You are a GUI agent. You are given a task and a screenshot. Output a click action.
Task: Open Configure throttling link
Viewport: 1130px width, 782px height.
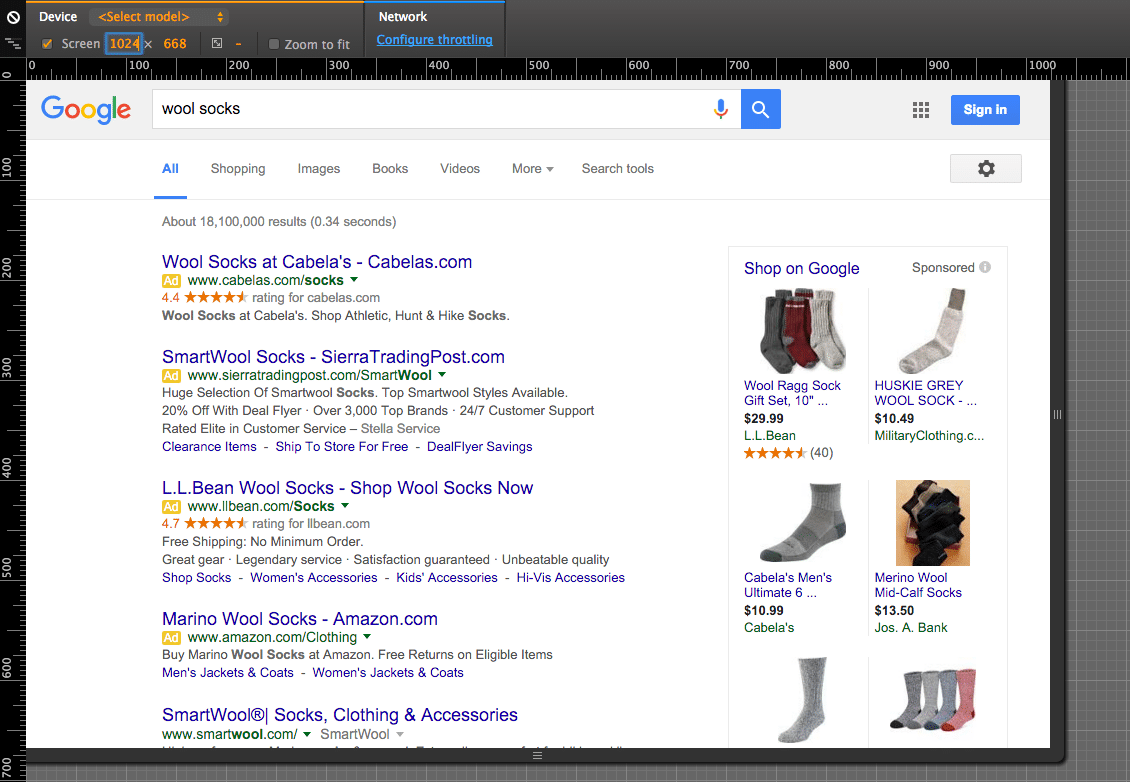[435, 40]
